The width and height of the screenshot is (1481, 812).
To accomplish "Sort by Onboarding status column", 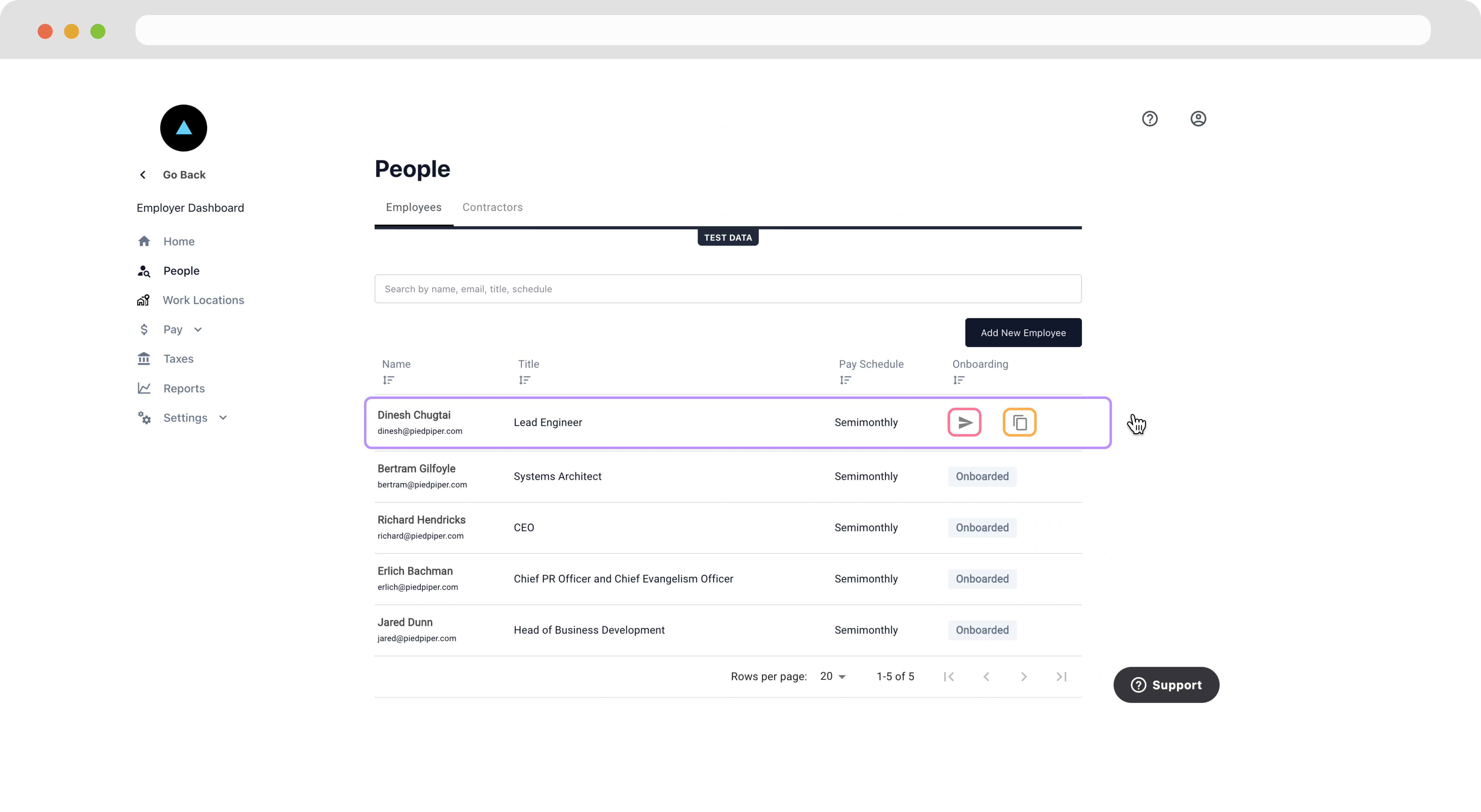I will pyautogui.click(x=958, y=380).
